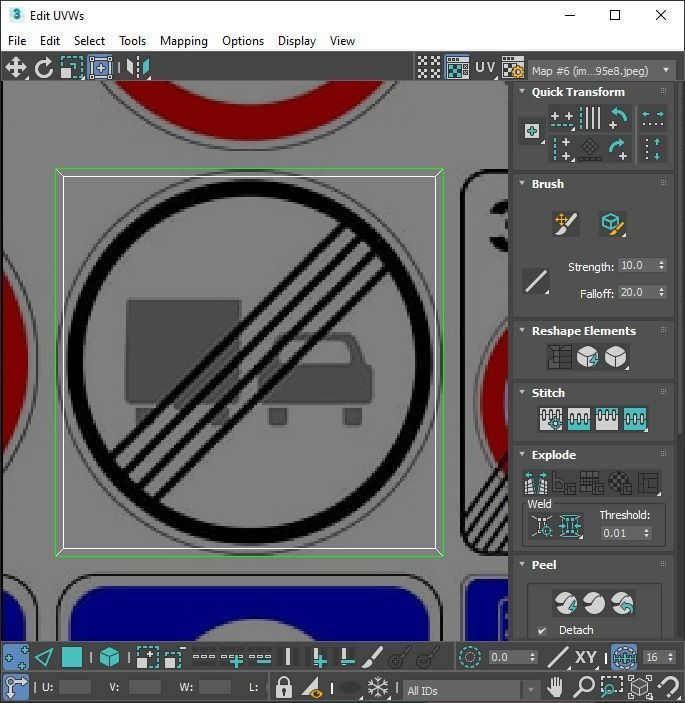
Task: Choose the Scale selected subobjects tool
Action: pos(72,68)
